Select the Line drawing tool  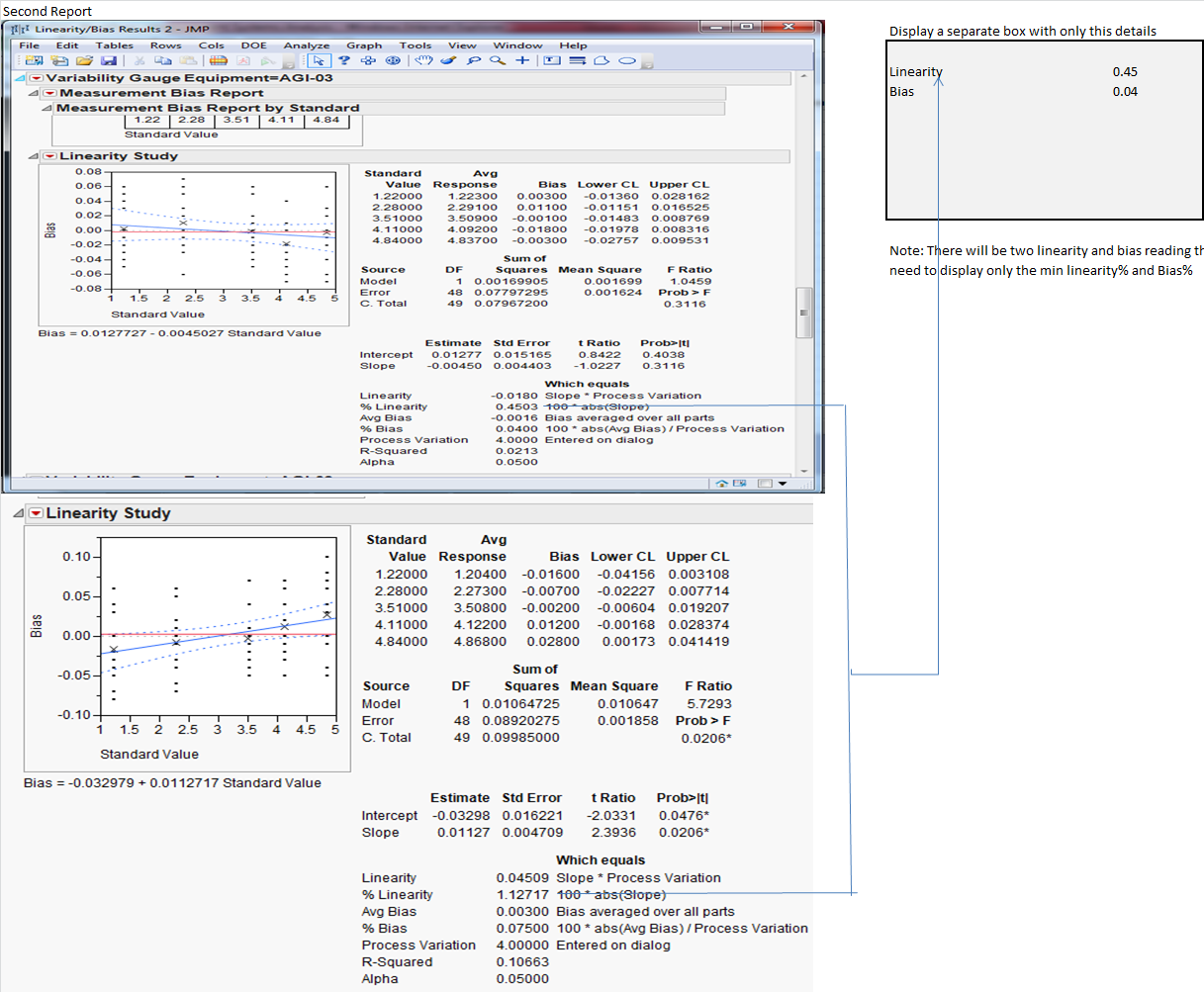tap(577, 60)
